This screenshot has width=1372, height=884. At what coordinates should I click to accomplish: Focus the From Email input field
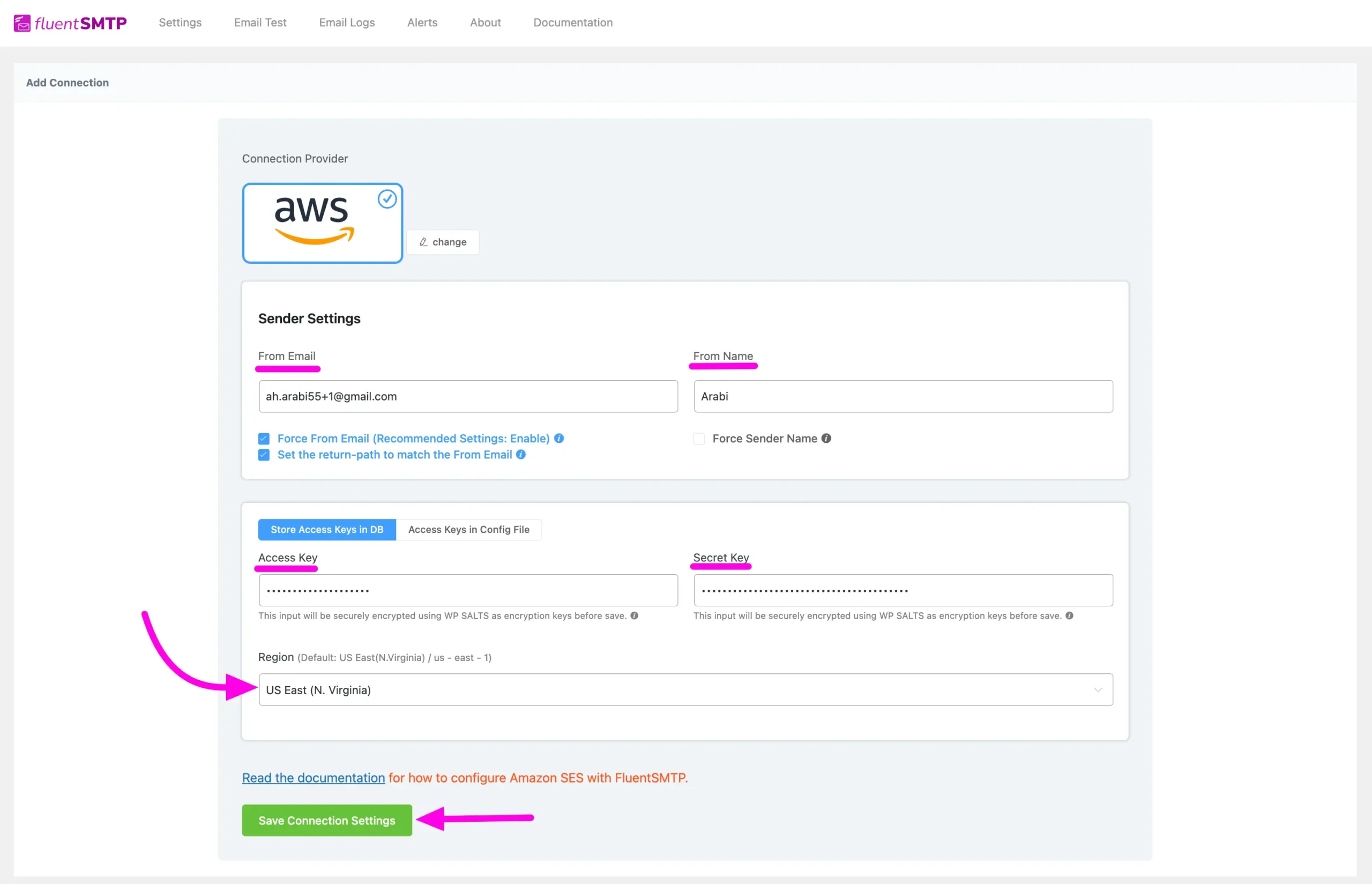pos(468,397)
